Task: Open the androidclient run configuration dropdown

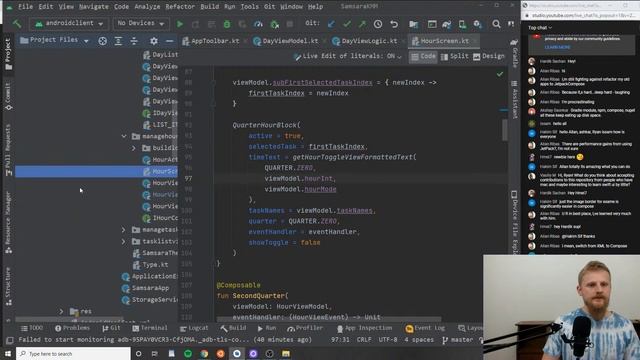Action: pos(69,24)
